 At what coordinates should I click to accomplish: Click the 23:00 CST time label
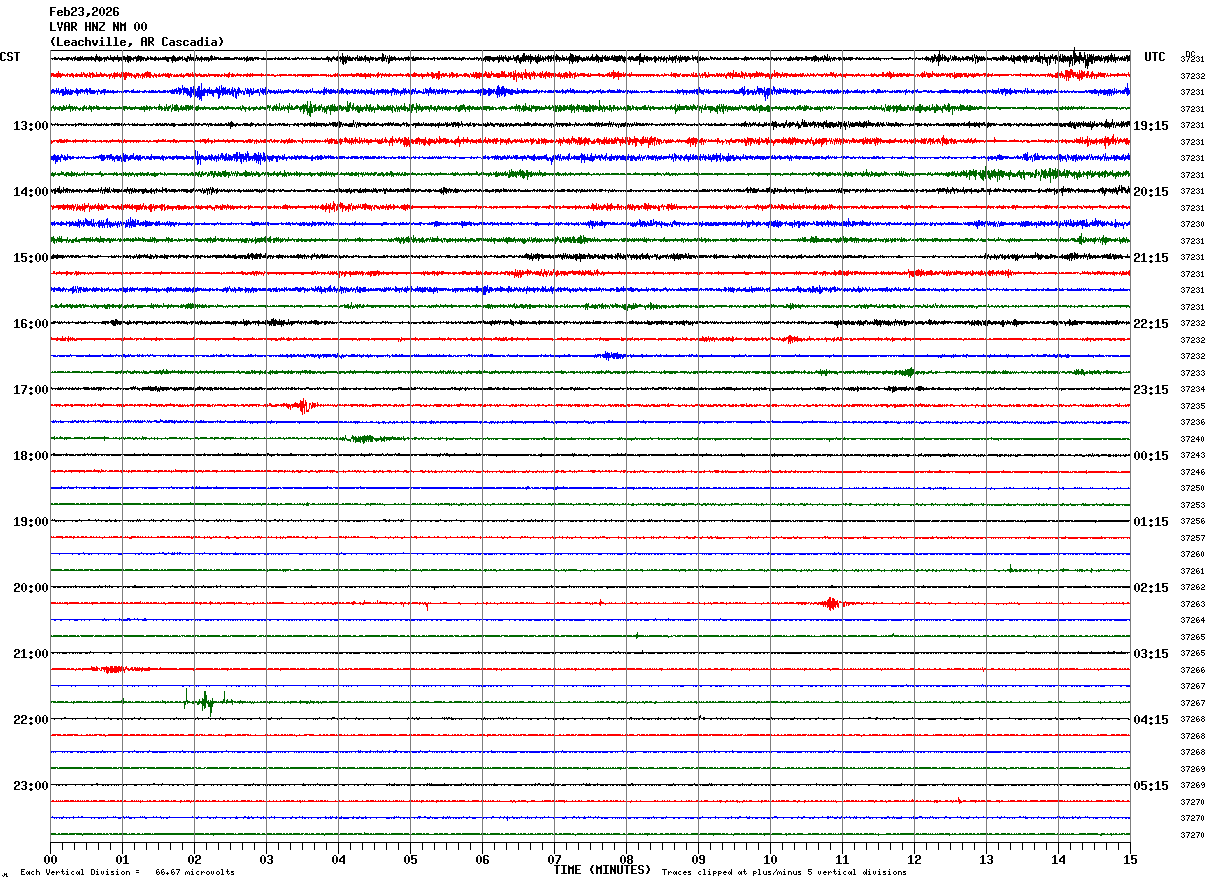[30, 786]
